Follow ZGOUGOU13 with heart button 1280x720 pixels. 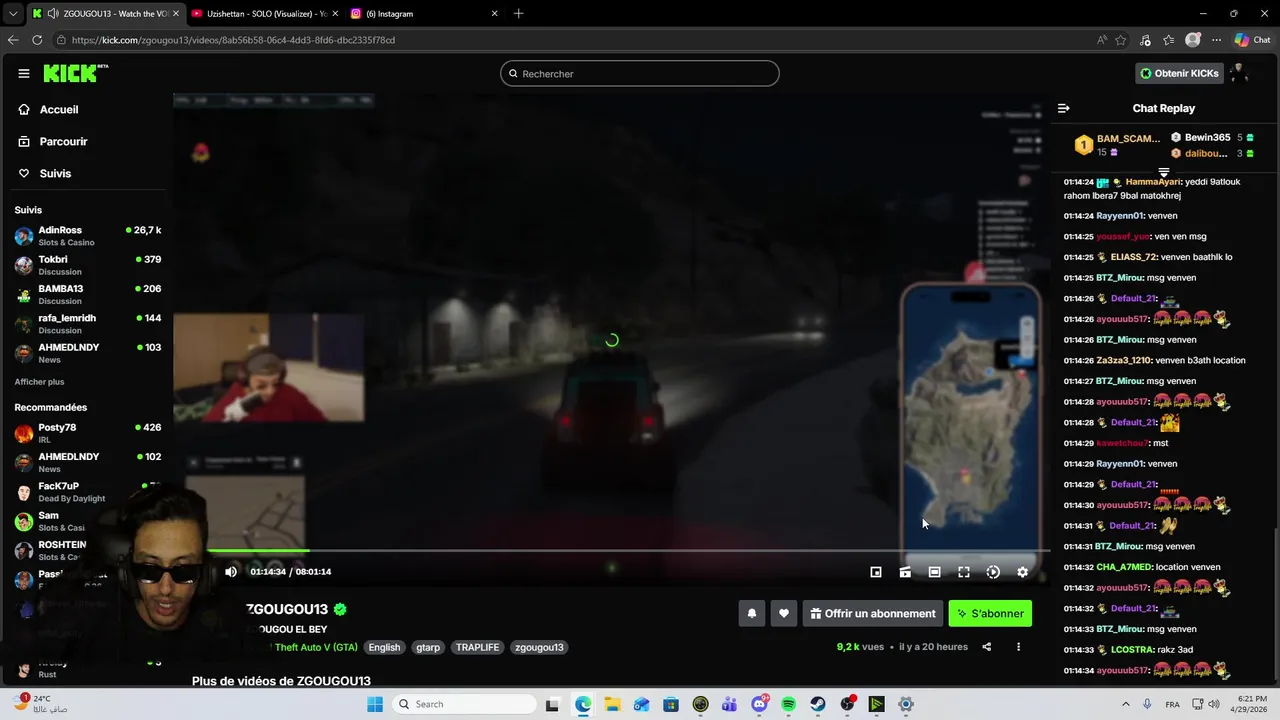coord(784,614)
